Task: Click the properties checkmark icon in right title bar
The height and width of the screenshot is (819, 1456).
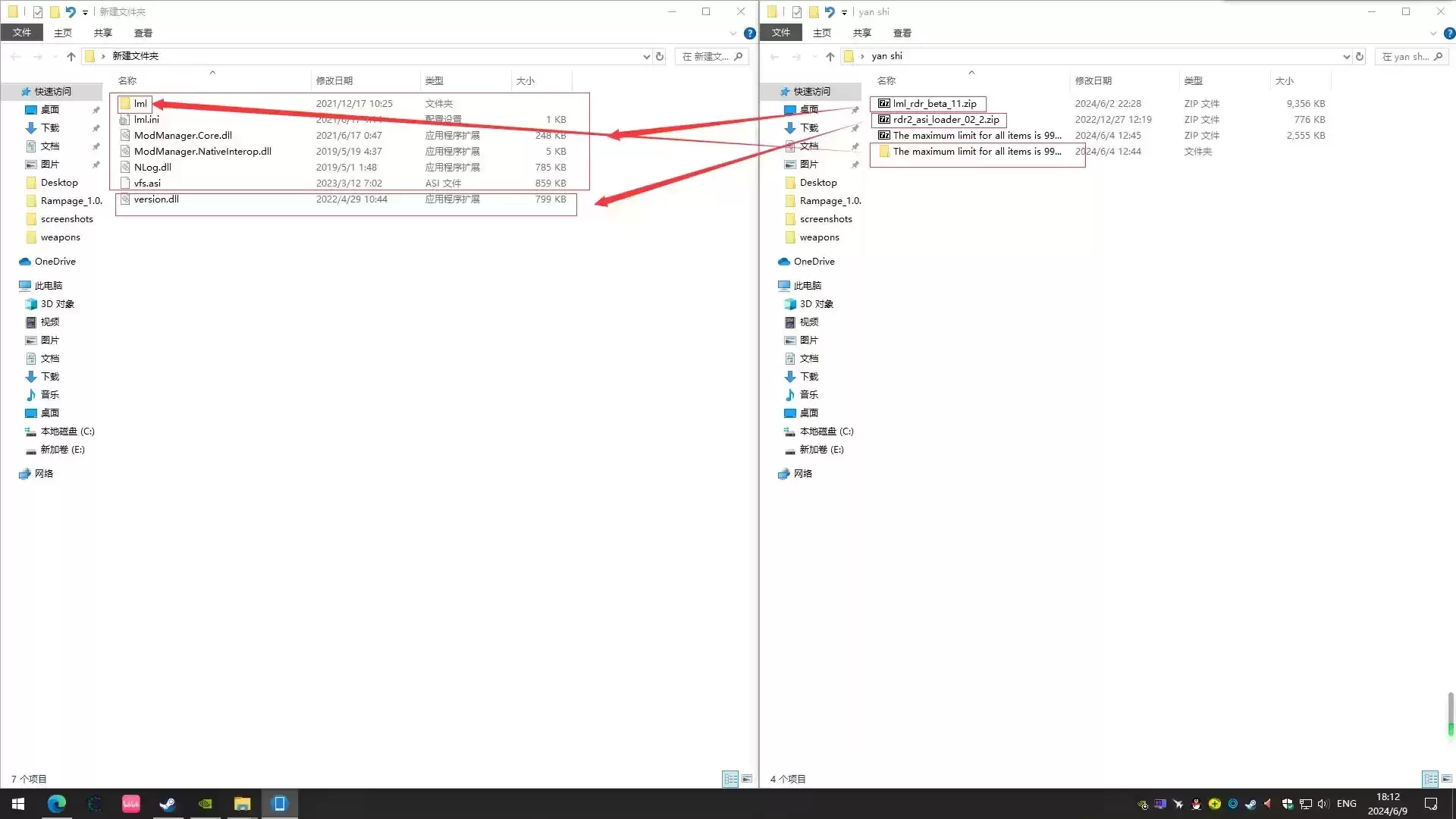Action: (796, 11)
